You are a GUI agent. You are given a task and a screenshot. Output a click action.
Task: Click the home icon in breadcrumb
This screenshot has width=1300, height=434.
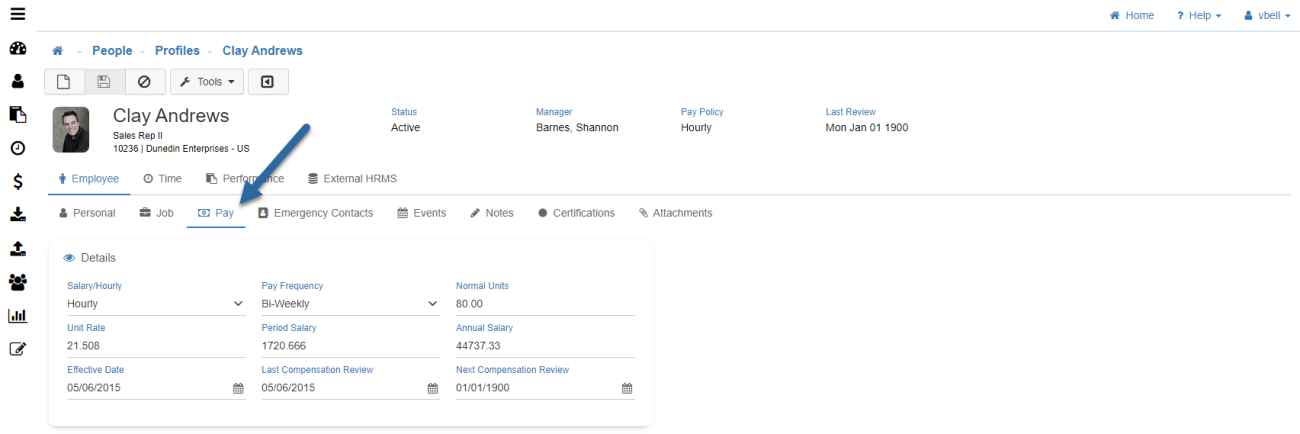(58, 51)
